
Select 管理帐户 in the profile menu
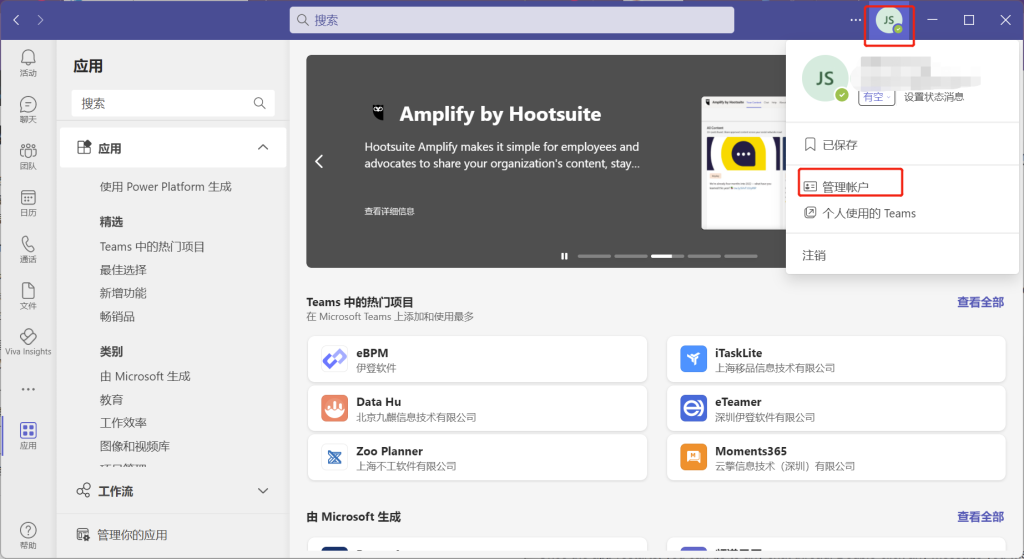pyautogui.click(x=845, y=187)
